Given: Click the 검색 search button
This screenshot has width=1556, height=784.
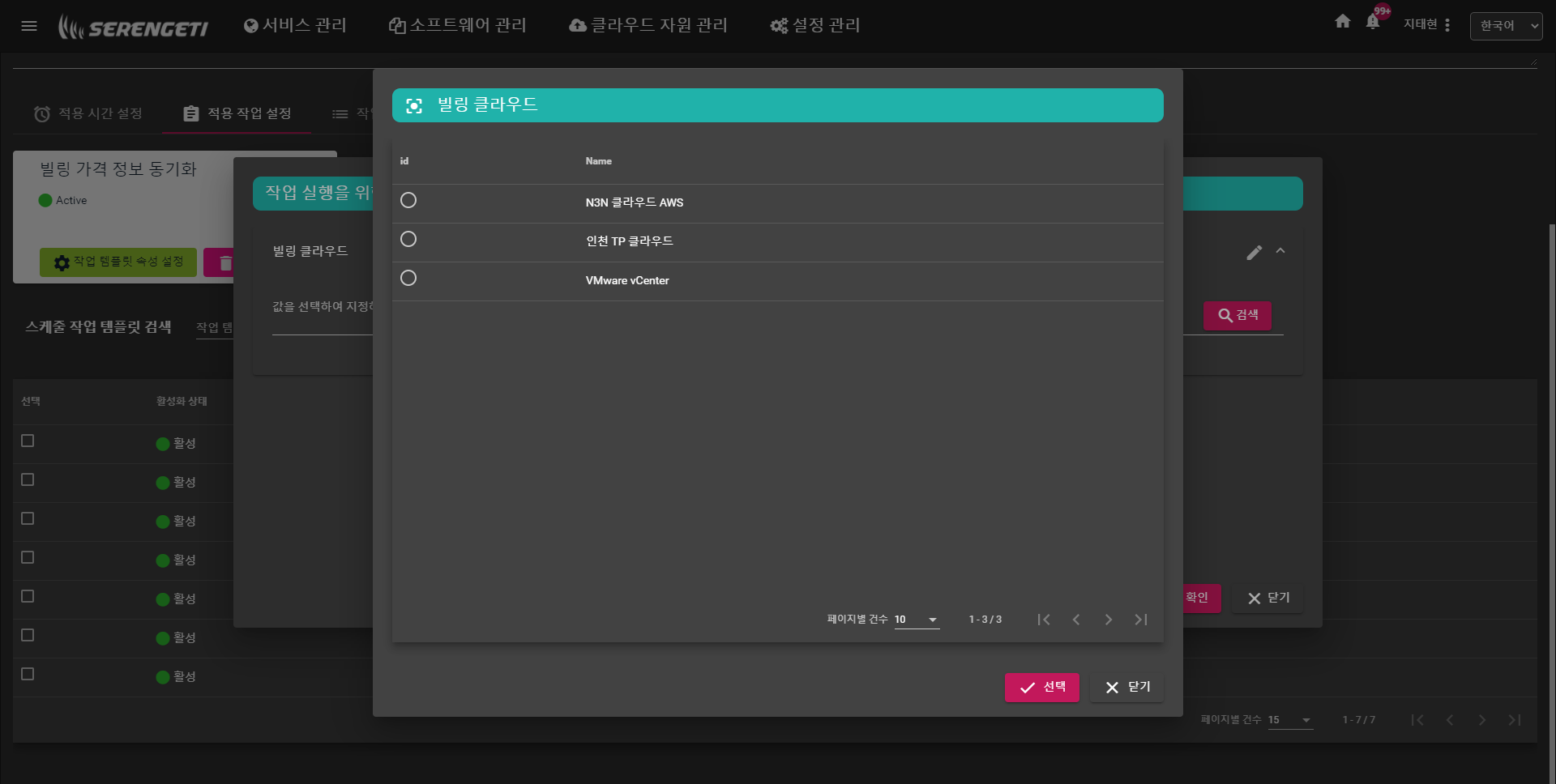Looking at the screenshot, I should pos(1238,315).
